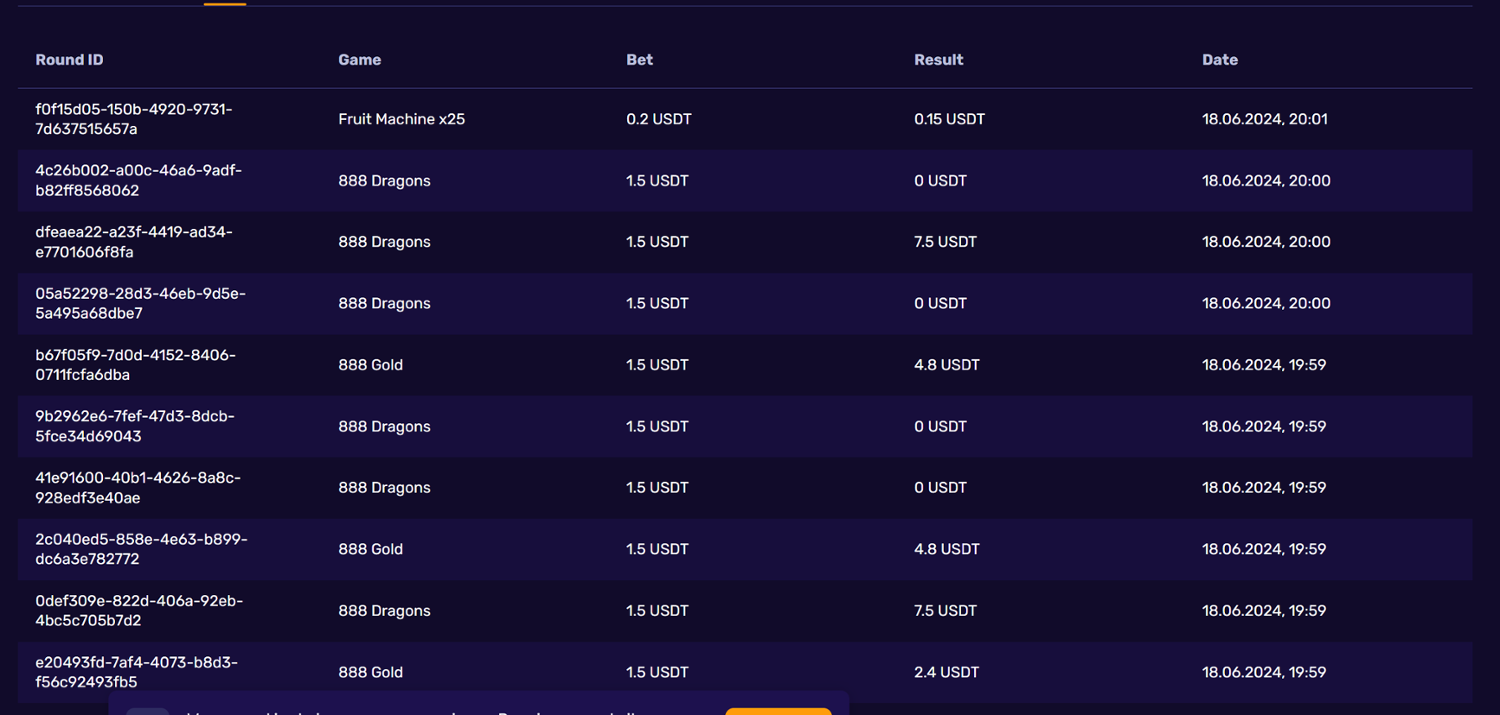Select round ID starting with 0def309e

coord(139,611)
